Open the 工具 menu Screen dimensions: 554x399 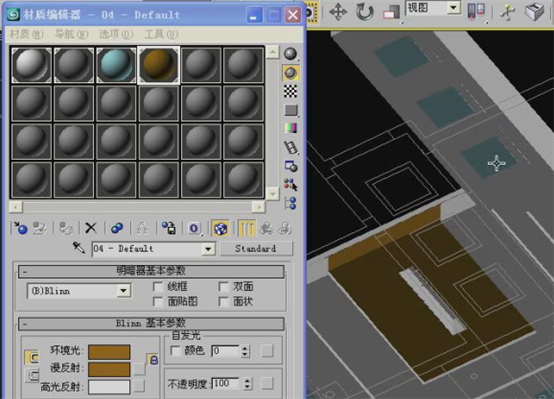(161, 34)
